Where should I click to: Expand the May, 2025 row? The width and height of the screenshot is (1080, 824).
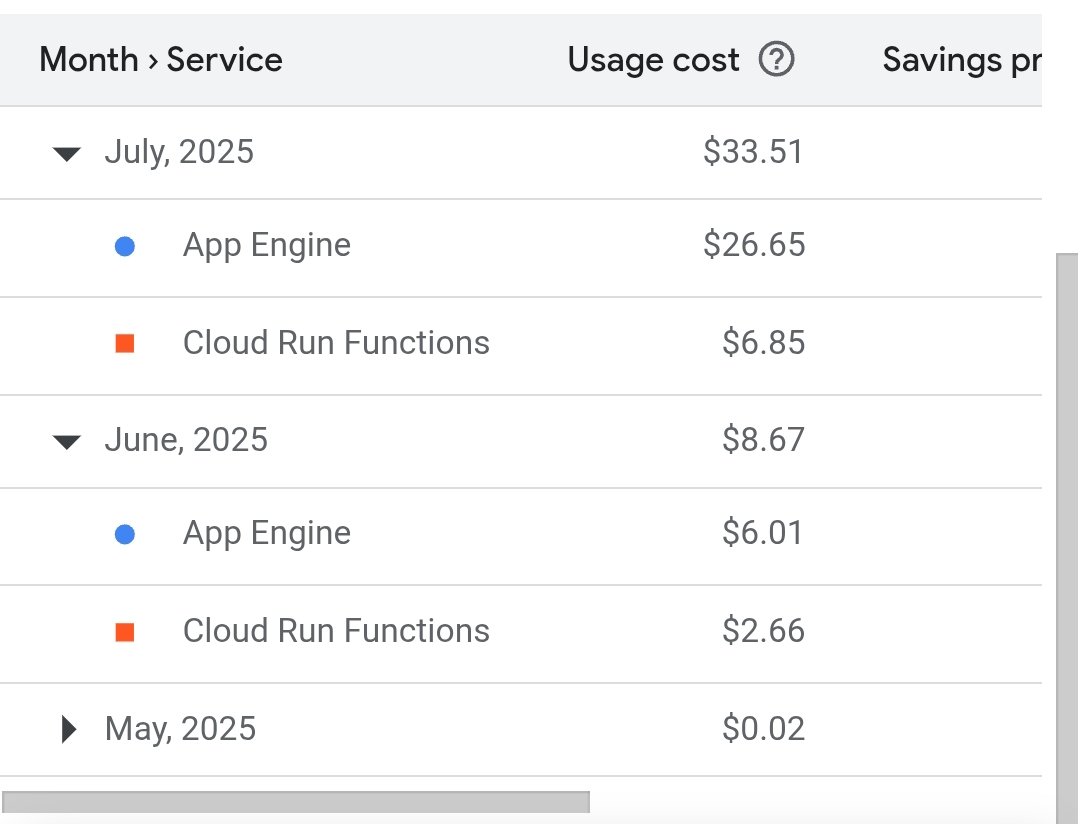pyautogui.click(x=68, y=729)
